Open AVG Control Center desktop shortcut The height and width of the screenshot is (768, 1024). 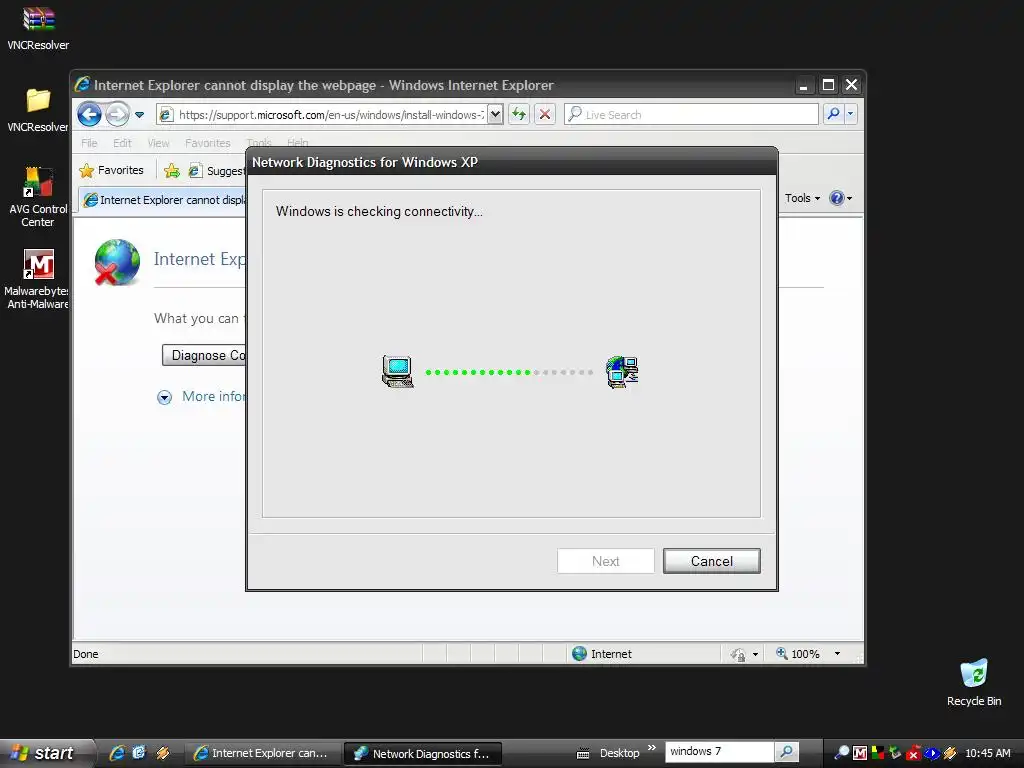tap(38, 196)
